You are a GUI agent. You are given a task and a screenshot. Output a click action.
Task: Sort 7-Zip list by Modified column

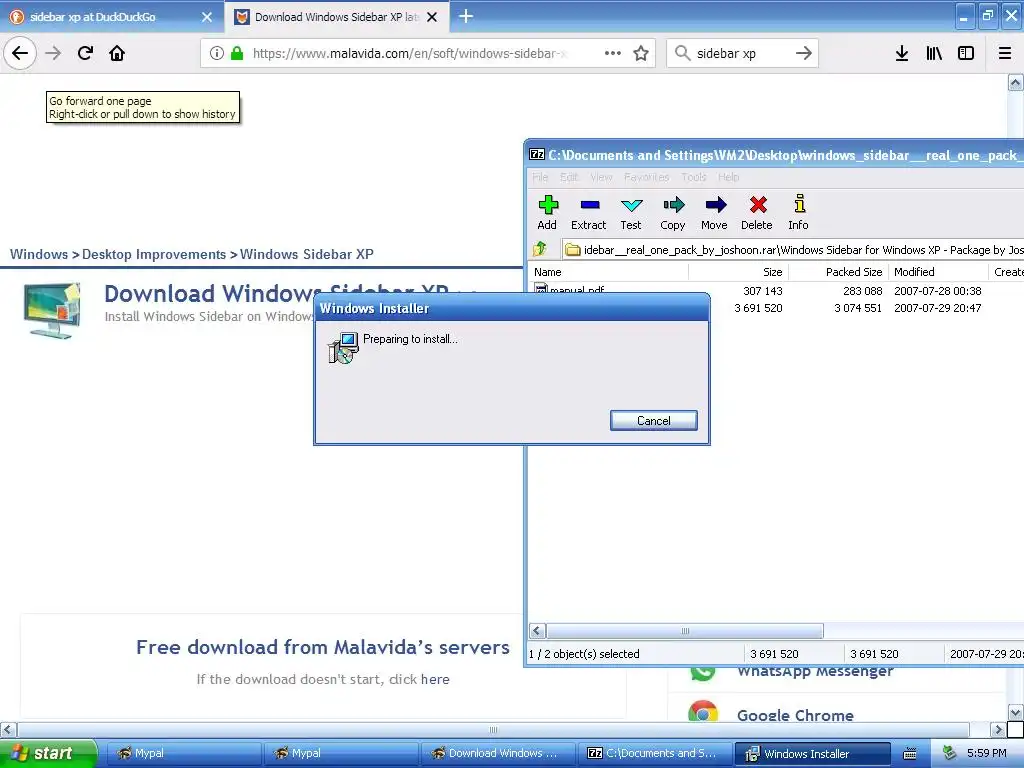[938, 272]
